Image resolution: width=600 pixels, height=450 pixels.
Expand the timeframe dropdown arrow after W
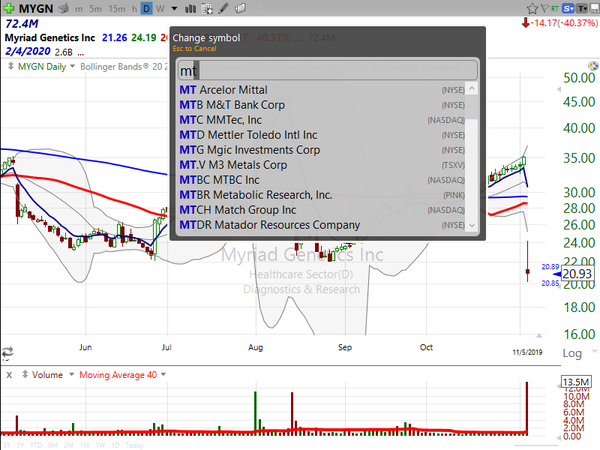pyautogui.click(x=174, y=8)
